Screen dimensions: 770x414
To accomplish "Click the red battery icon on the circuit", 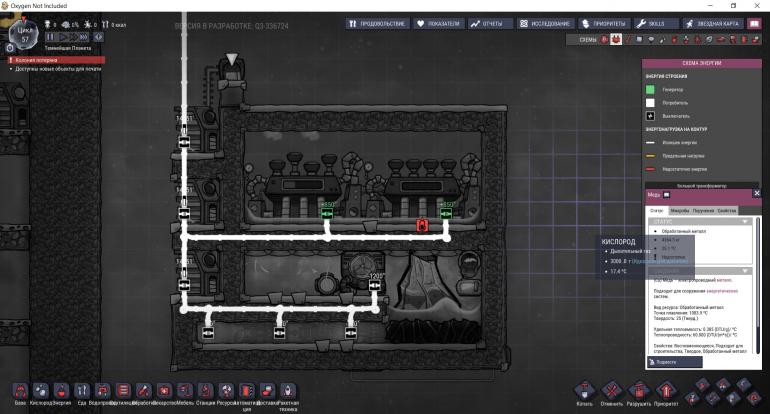I will (422, 225).
